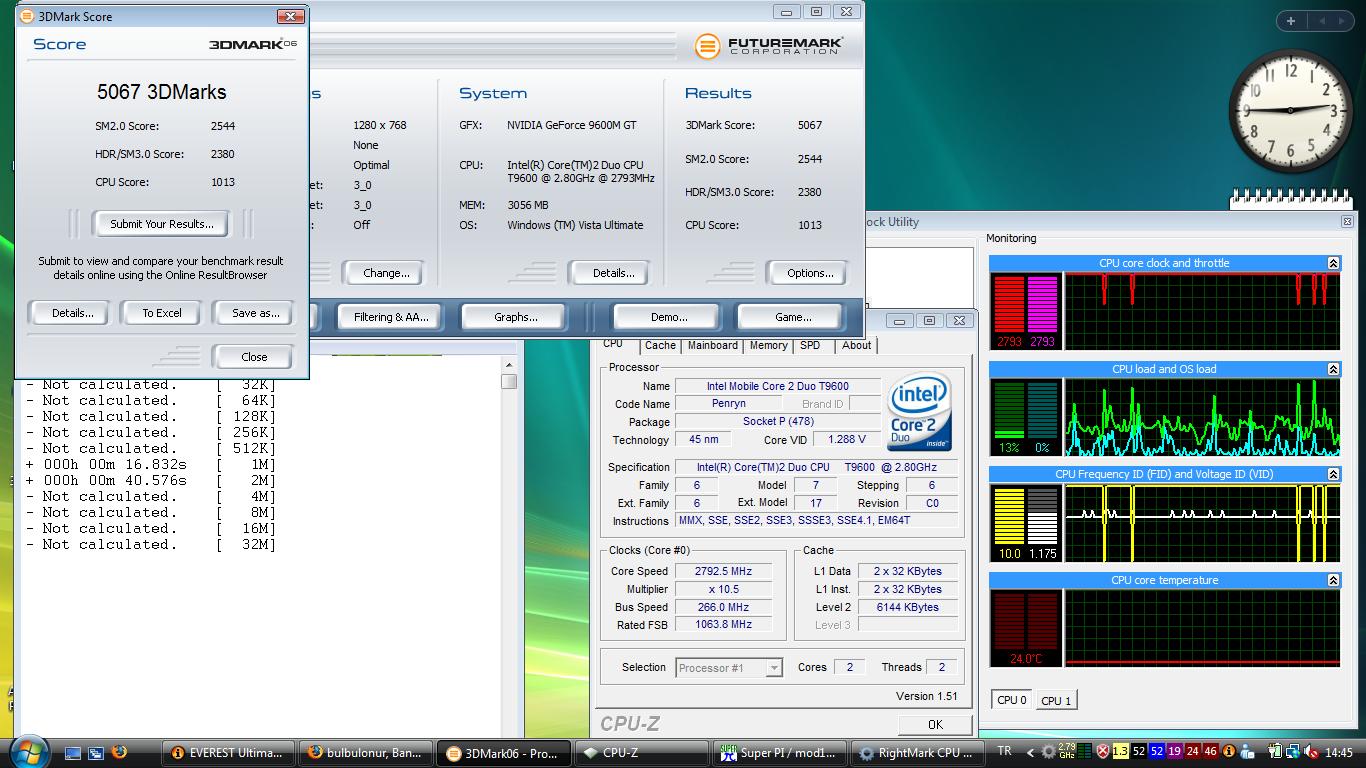Launch the 3DMark Demo
The image size is (1366, 768).
click(x=668, y=317)
